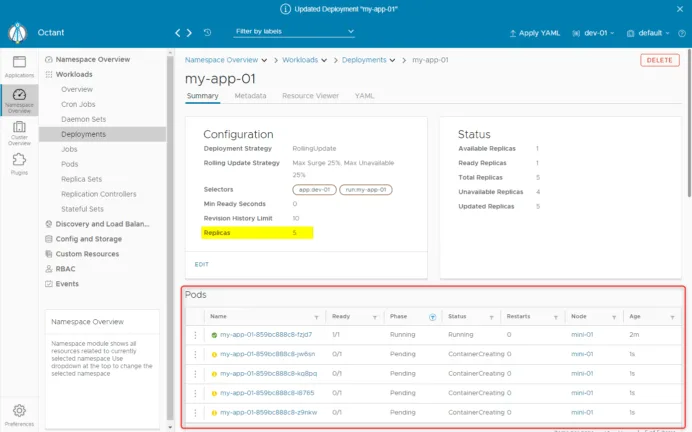Open the navigation history icon
This screenshot has height=432, width=692.
(x=207, y=32)
